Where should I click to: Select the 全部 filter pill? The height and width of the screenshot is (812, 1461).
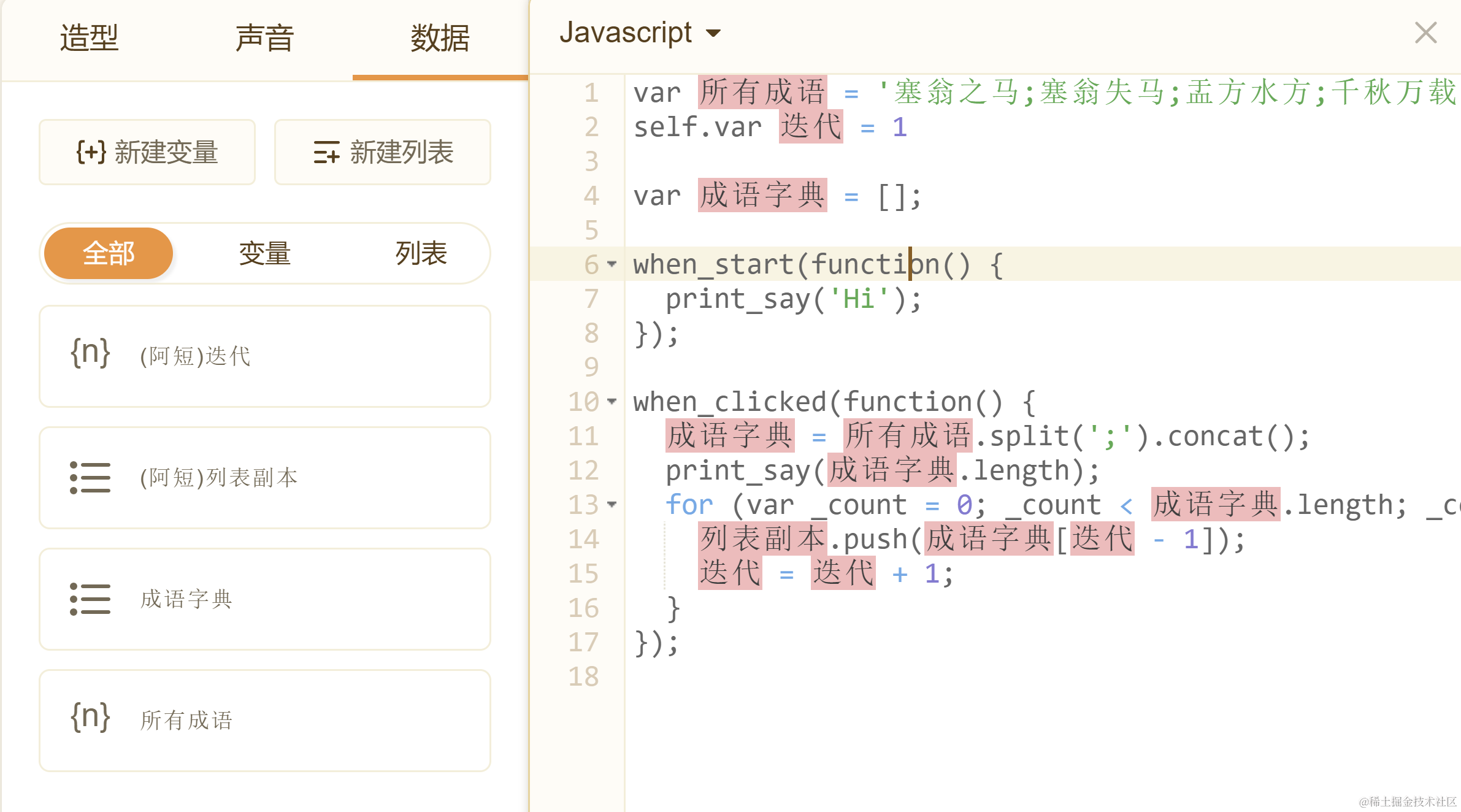click(109, 253)
